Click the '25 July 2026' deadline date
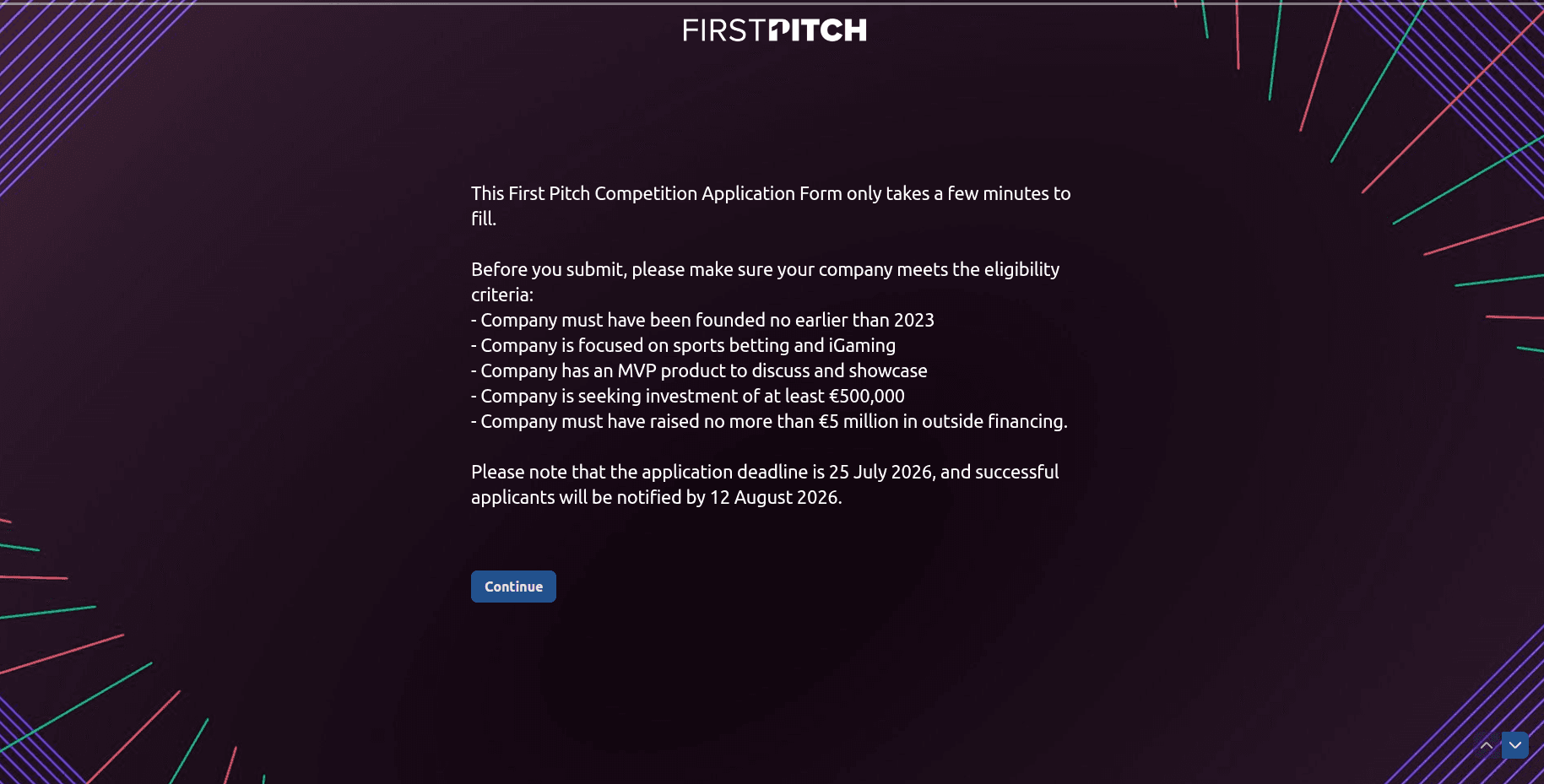Image resolution: width=1544 pixels, height=784 pixels. pyautogui.click(x=880, y=472)
